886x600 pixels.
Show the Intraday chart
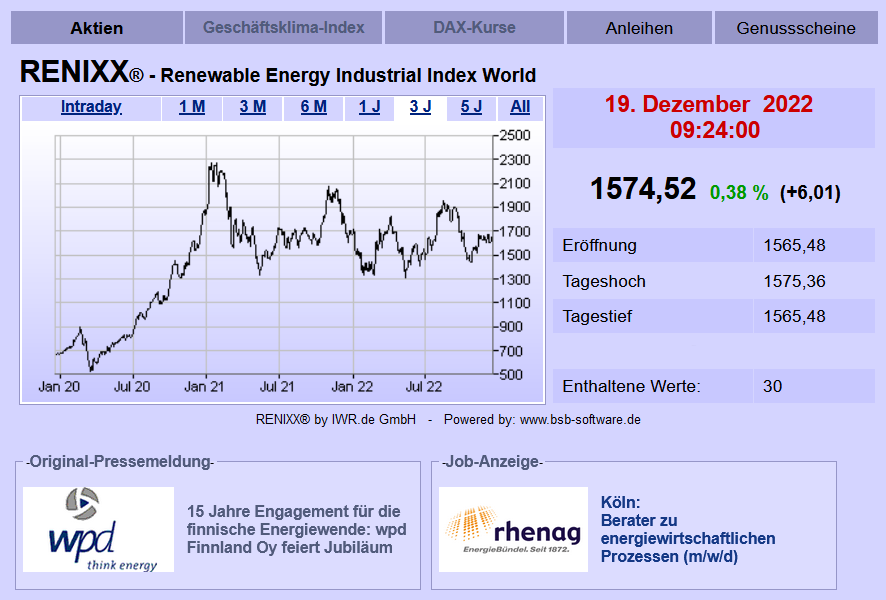(91, 107)
